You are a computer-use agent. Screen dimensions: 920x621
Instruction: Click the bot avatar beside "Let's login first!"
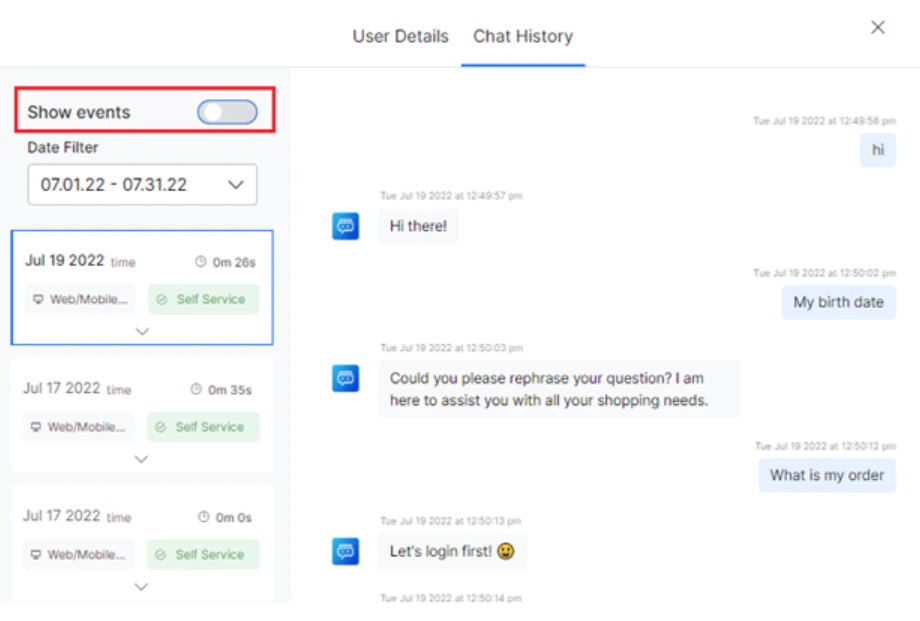tap(344, 551)
